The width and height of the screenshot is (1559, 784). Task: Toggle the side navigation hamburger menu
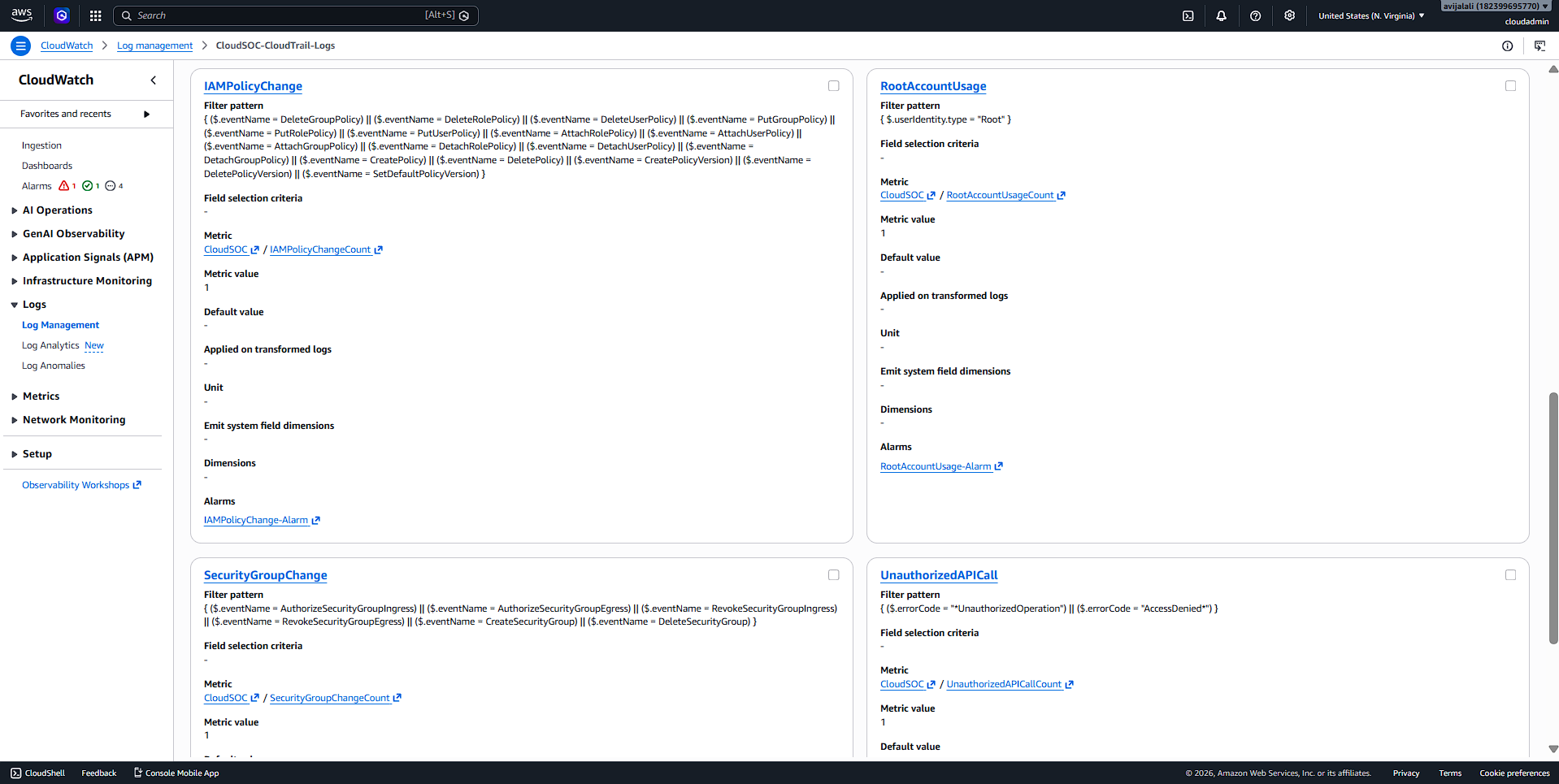21,45
